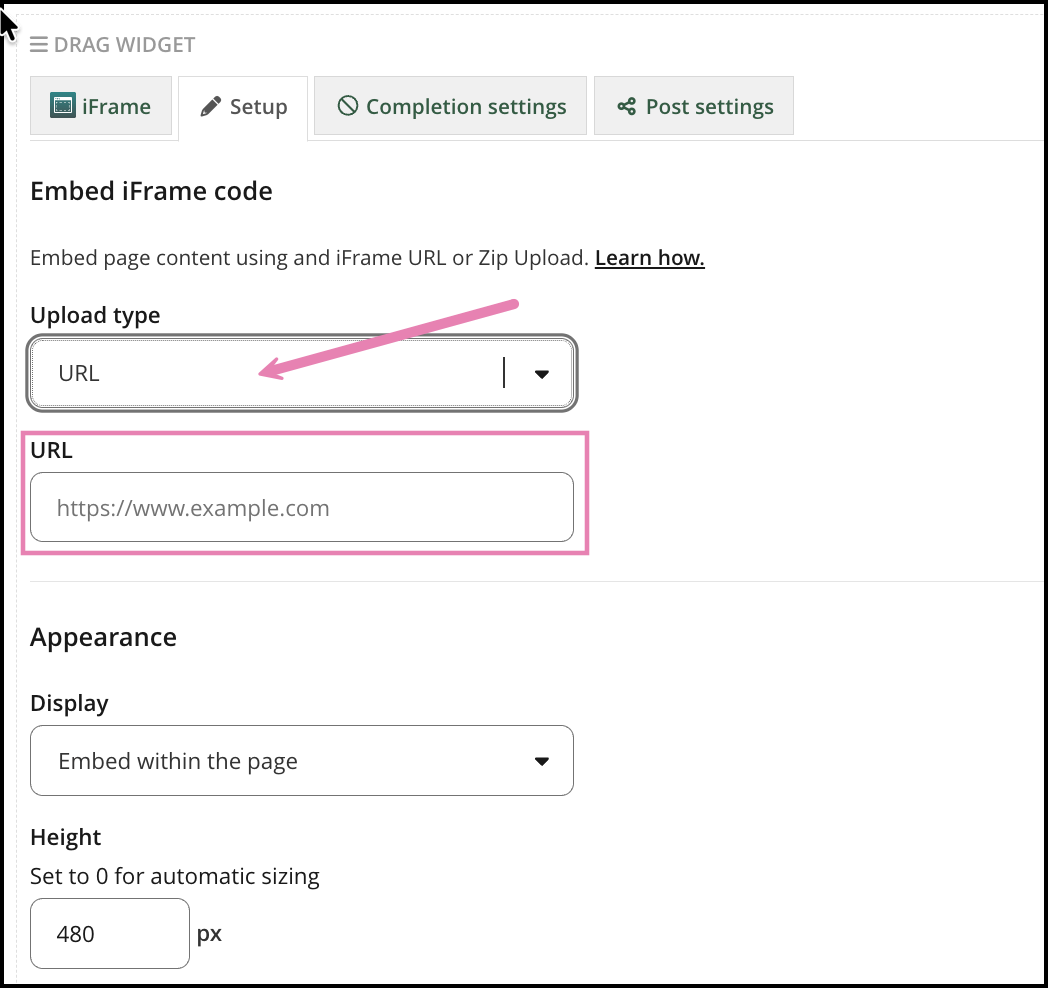1048x988 pixels.
Task: Click the Appearance section heading
Action: (x=103, y=637)
